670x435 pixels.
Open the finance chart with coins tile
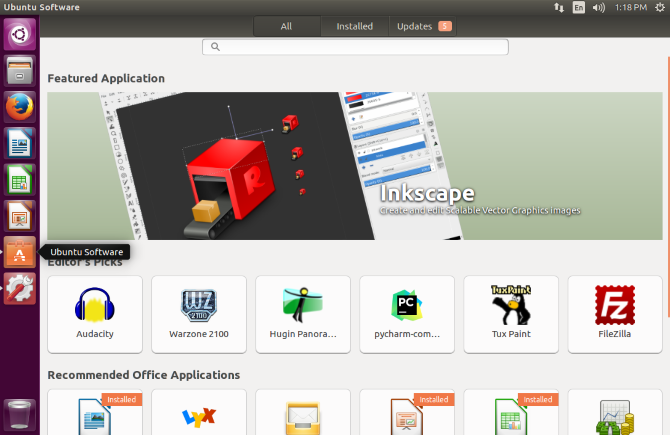[615, 412]
